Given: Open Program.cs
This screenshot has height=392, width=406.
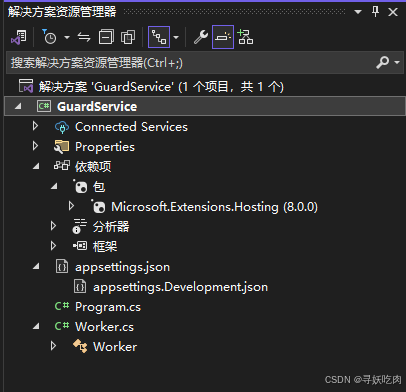Looking at the screenshot, I should [x=108, y=307].
